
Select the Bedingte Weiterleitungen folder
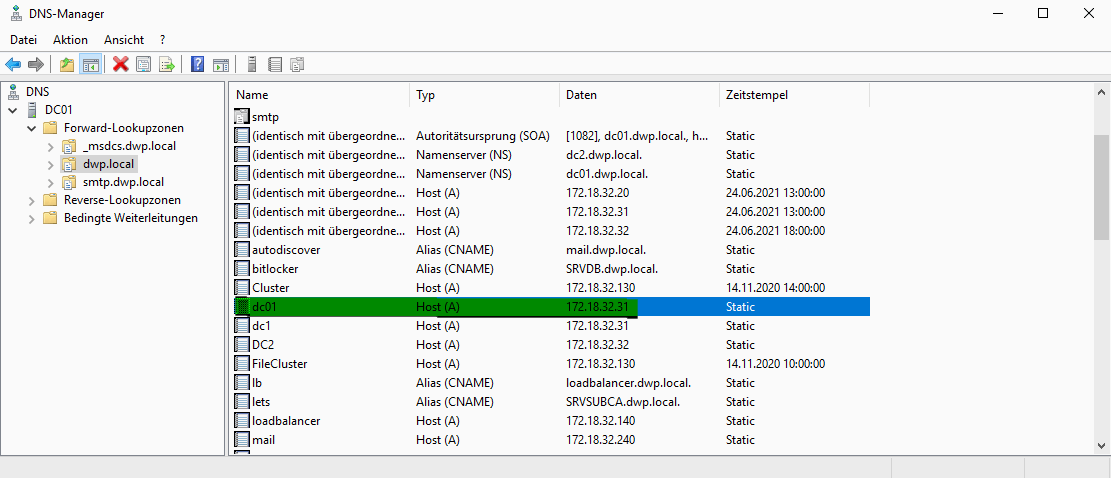coord(130,218)
